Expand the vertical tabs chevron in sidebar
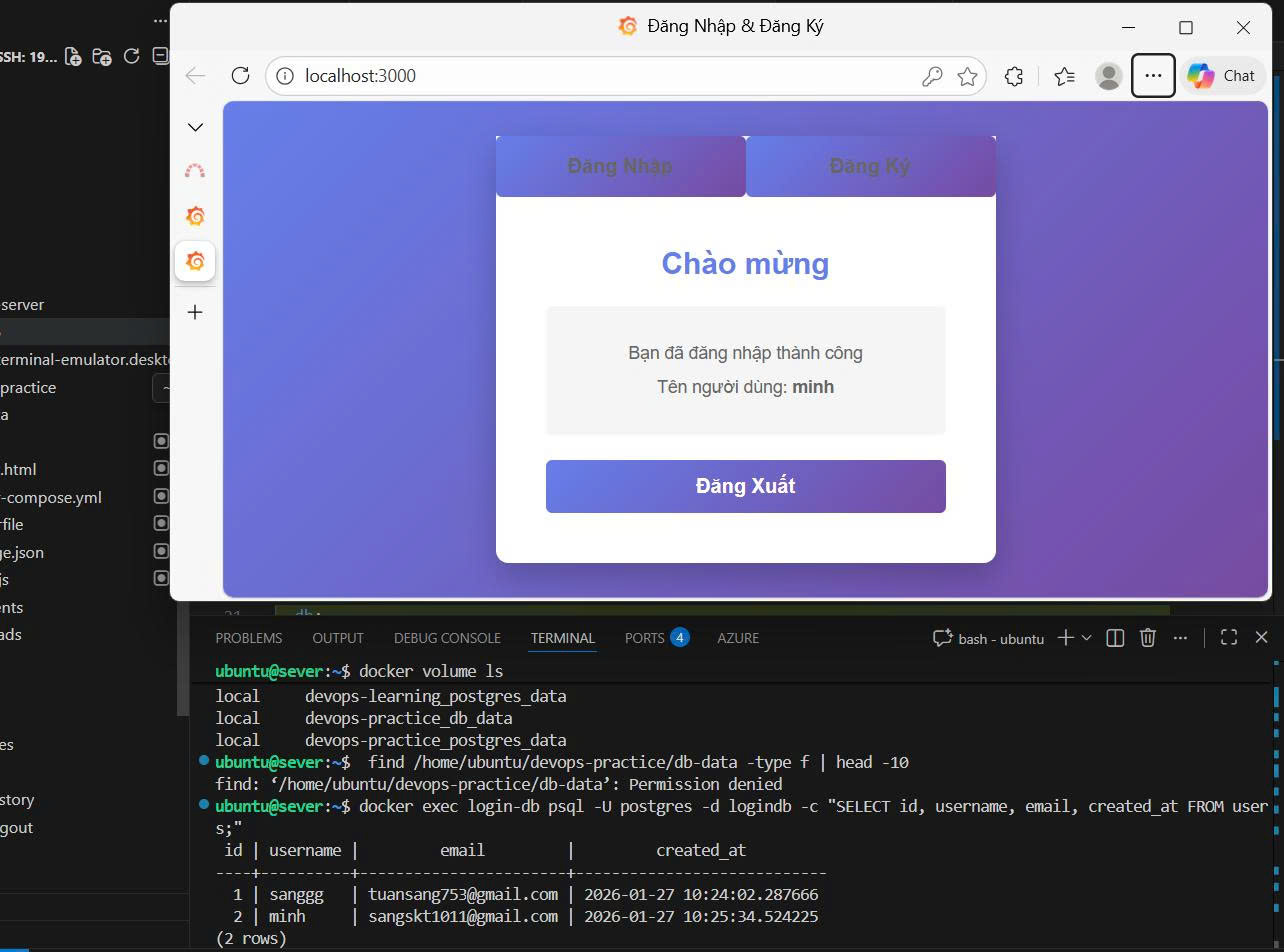The width and height of the screenshot is (1284, 952). pos(196,127)
